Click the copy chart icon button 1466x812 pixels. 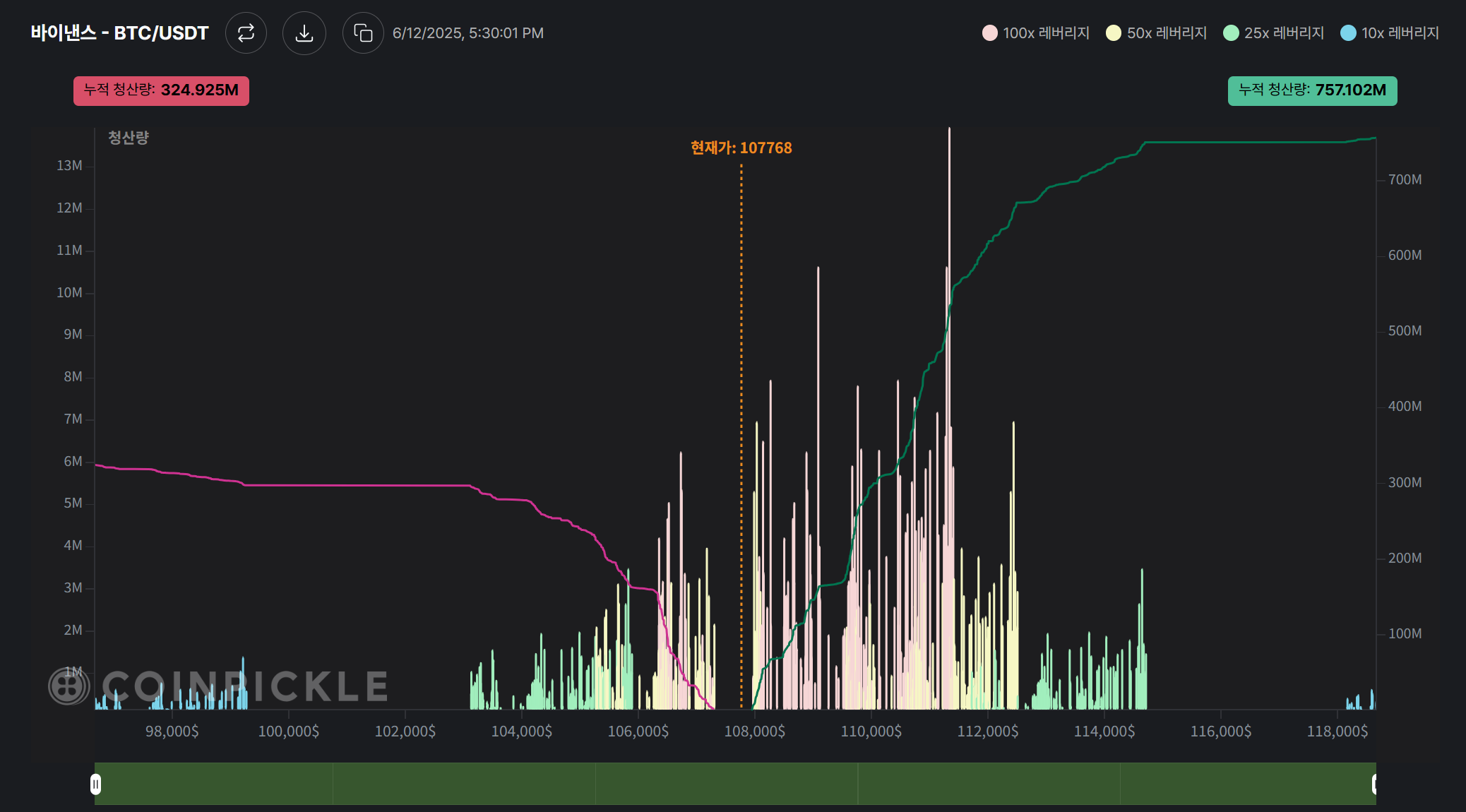click(x=363, y=33)
